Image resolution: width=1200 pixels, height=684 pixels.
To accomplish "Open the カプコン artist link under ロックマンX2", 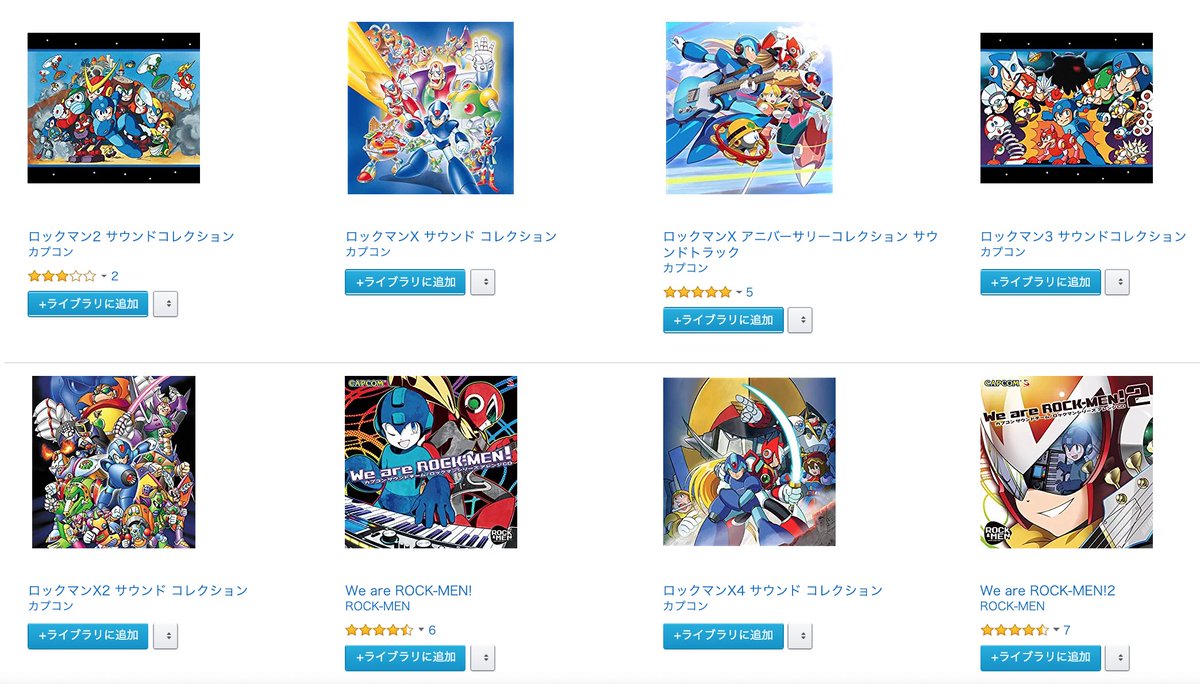I will tap(51, 606).
